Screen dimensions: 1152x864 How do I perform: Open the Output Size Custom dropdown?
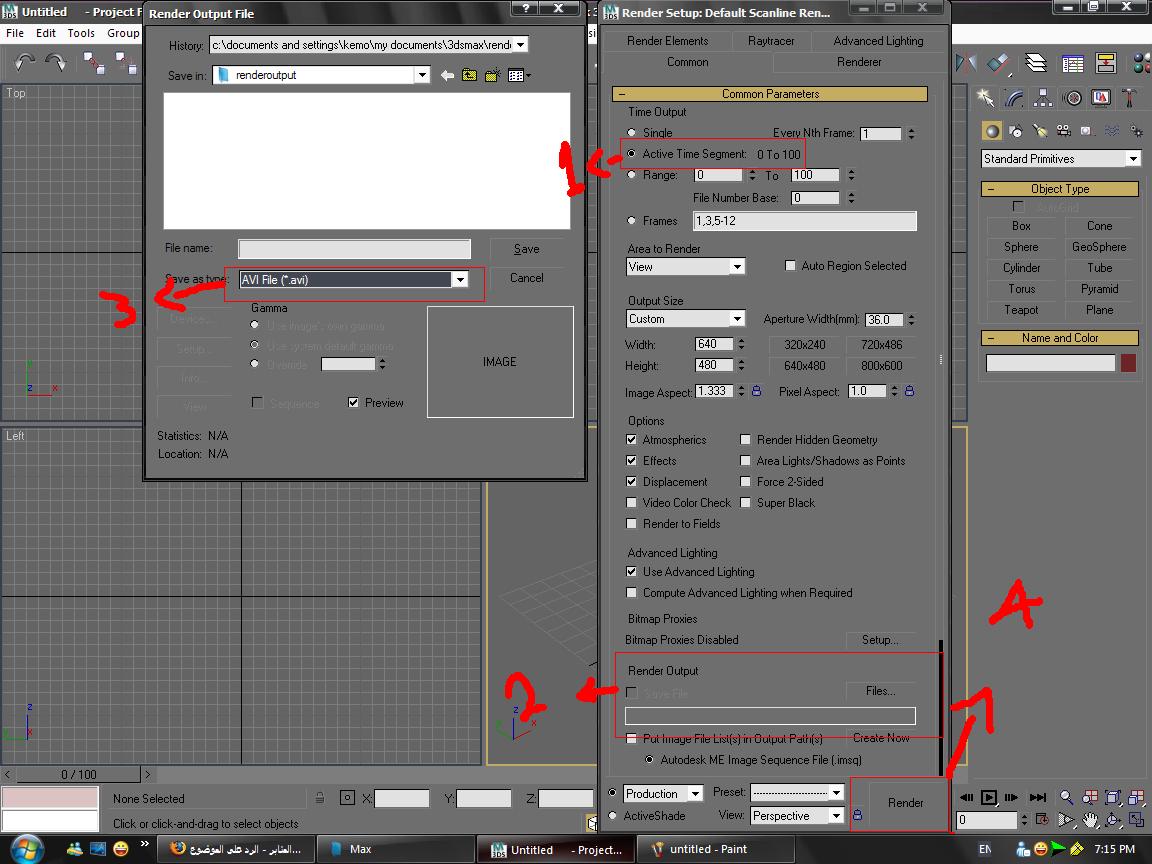[737, 319]
